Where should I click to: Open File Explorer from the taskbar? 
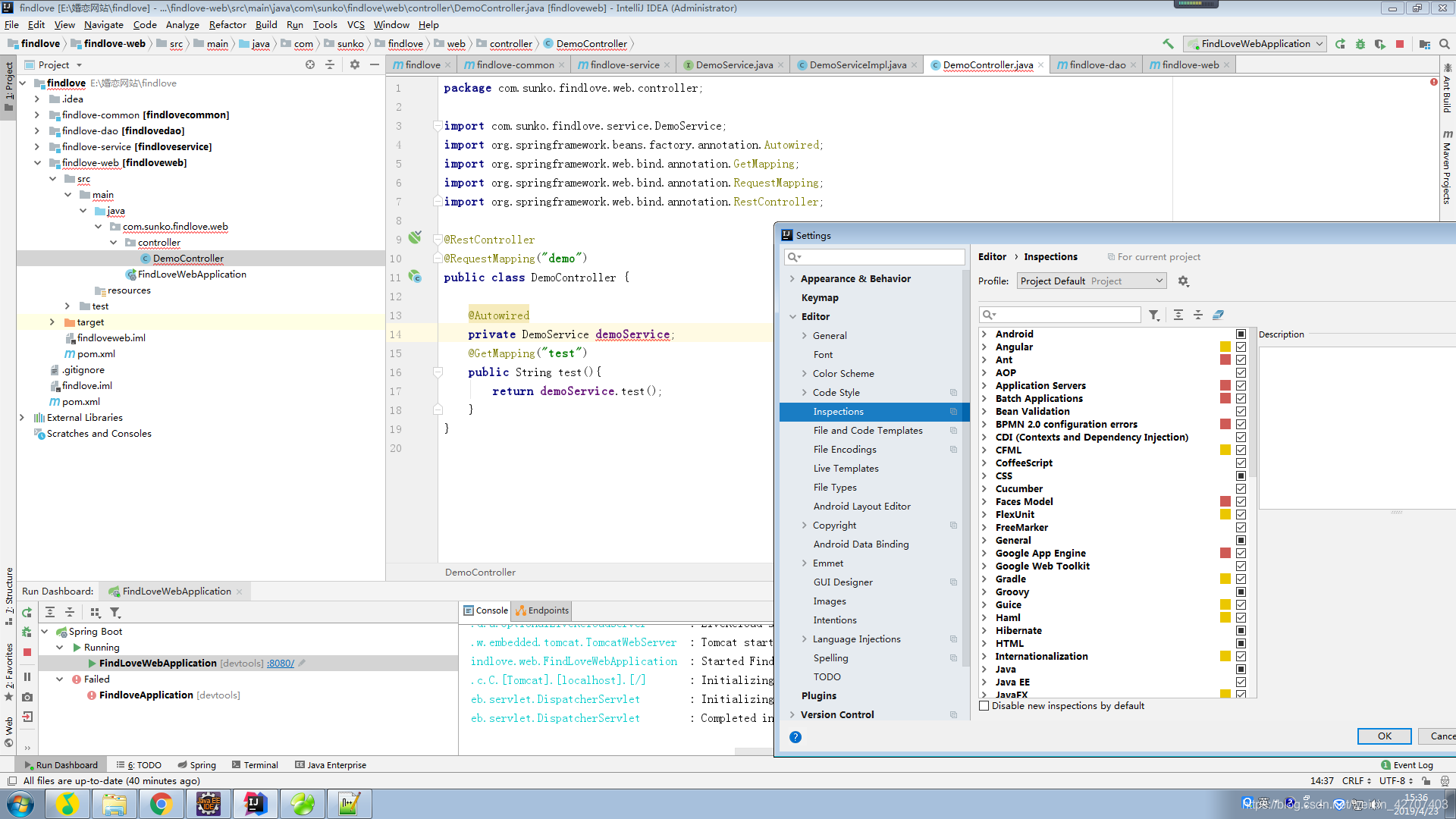click(114, 804)
